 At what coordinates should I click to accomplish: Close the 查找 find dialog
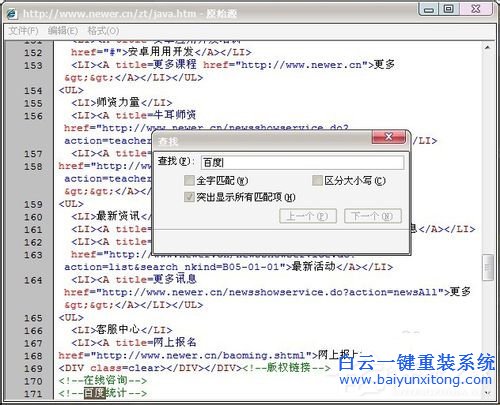tap(389, 137)
